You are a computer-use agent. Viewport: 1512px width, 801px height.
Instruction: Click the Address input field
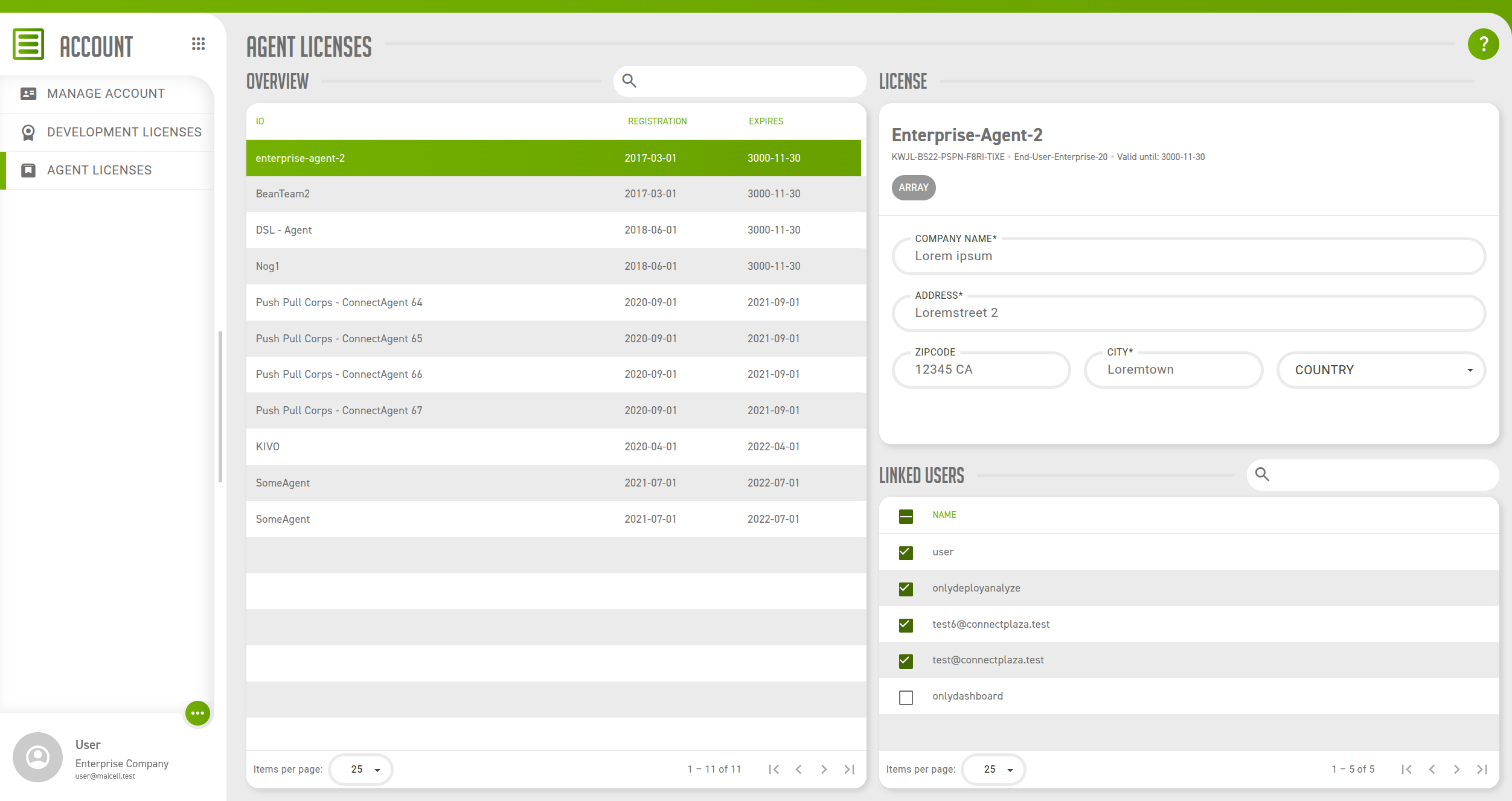[x=1189, y=313]
